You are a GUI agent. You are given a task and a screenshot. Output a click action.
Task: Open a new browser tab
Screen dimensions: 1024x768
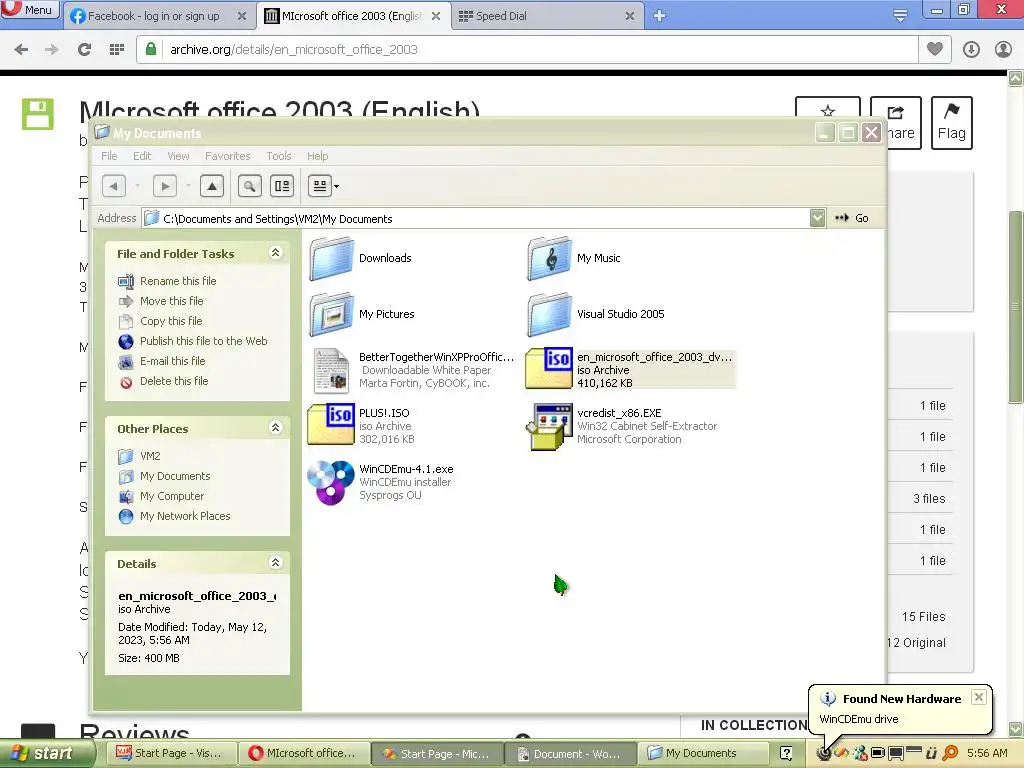click(659, 16)
